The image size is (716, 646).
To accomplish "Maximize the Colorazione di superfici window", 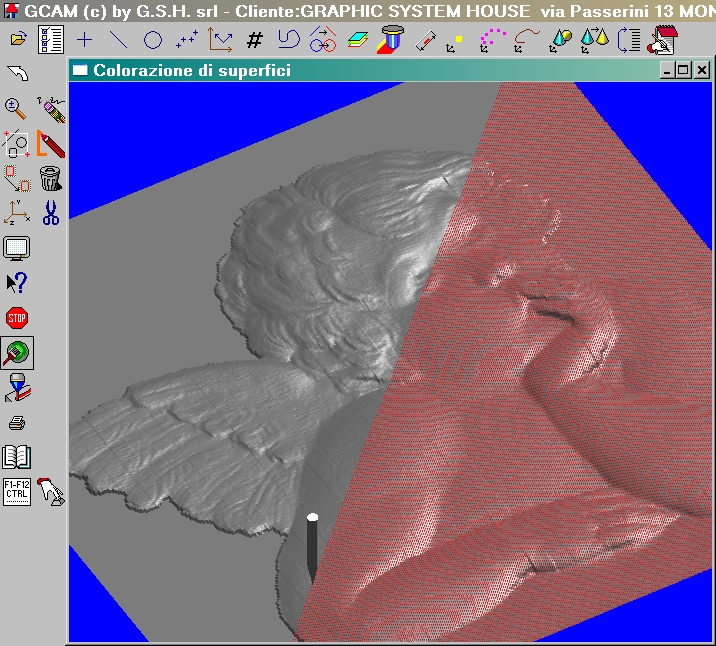I will [x=684, y=71].
